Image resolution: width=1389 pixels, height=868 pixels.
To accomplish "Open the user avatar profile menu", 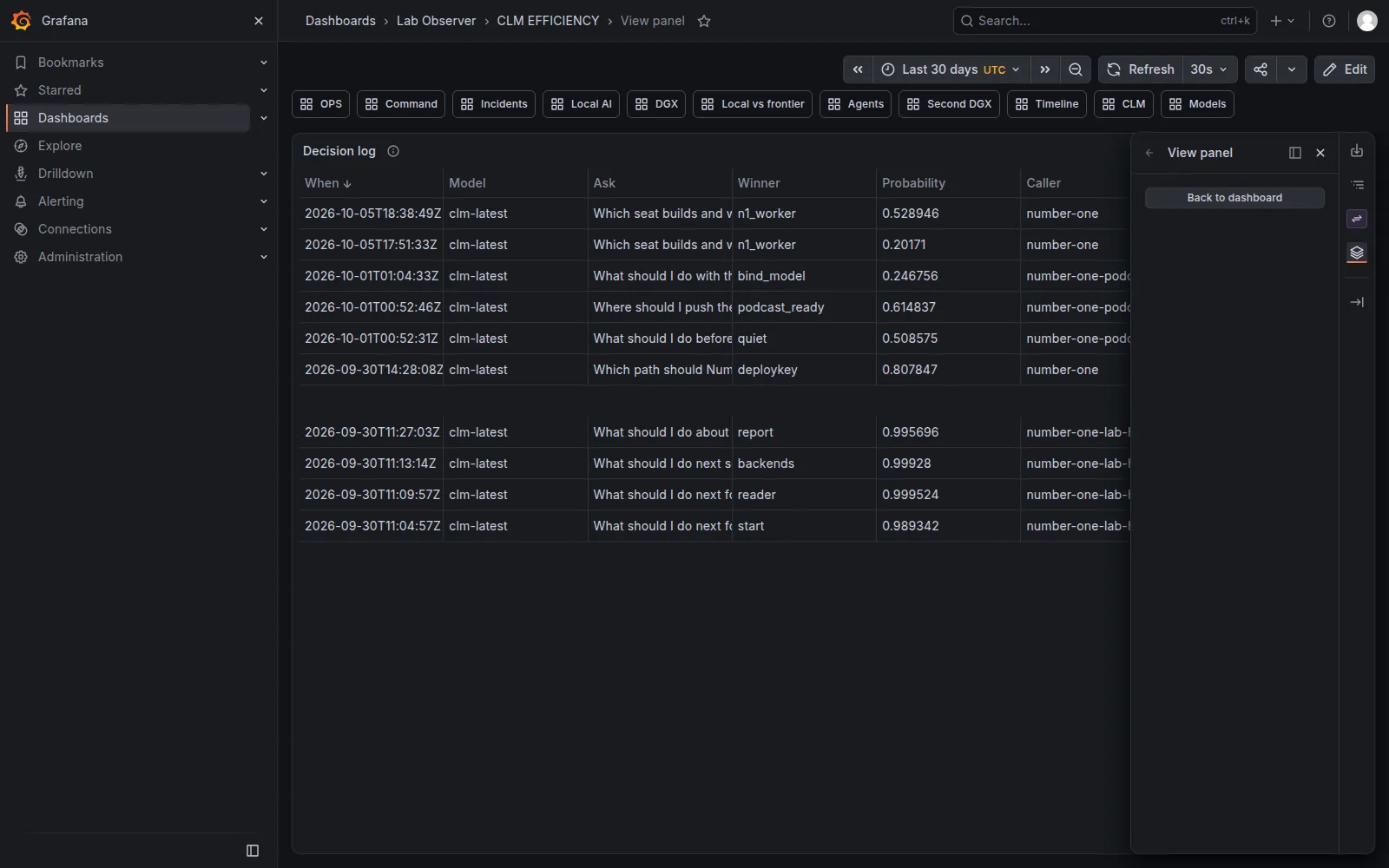I will [x=1367, y=21].
